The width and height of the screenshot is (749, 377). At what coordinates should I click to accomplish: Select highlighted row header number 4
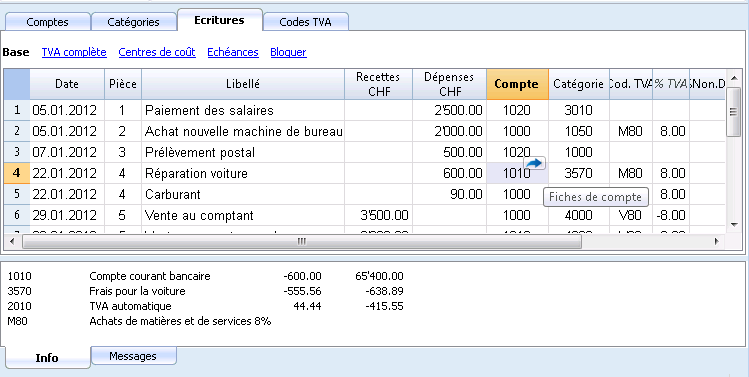point(17,173)
